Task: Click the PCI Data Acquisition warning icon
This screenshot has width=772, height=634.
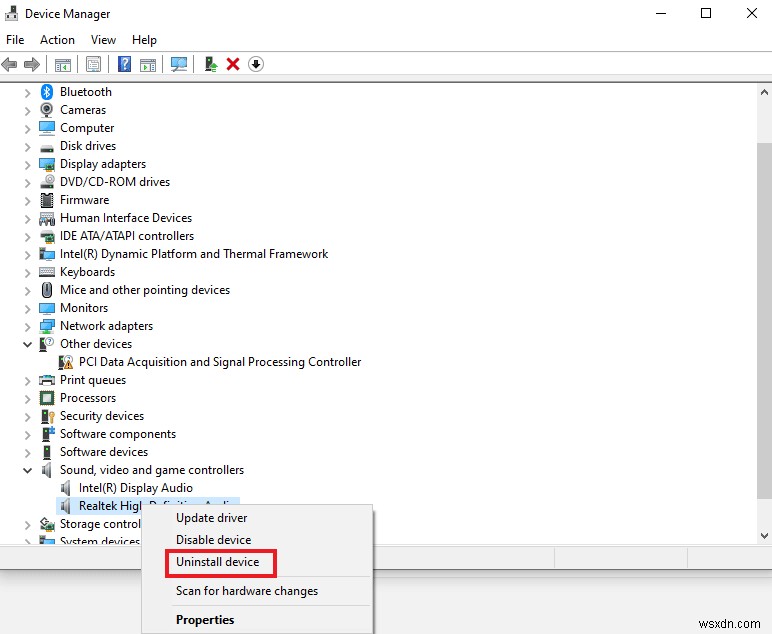Action: [x=65, y=362]
